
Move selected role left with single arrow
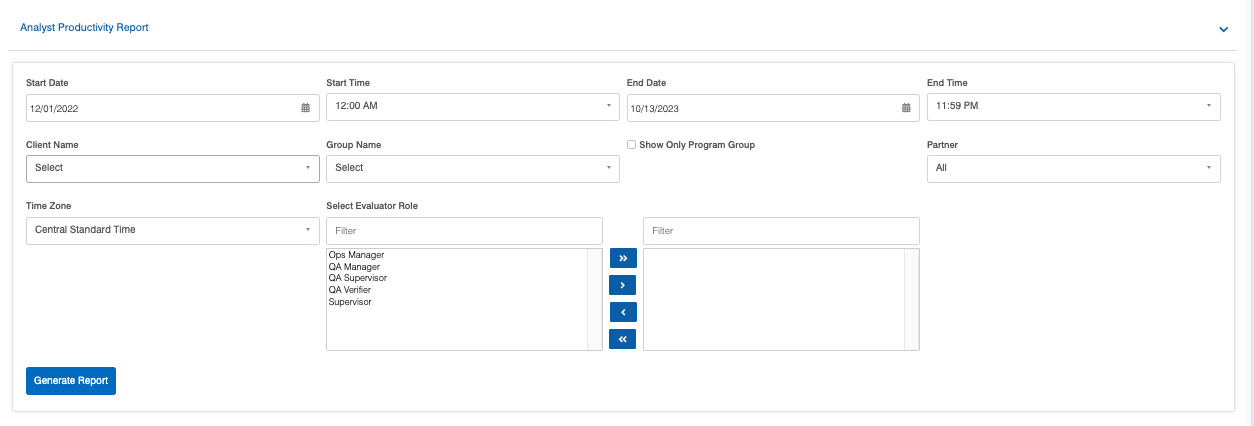tap(622, 312)
